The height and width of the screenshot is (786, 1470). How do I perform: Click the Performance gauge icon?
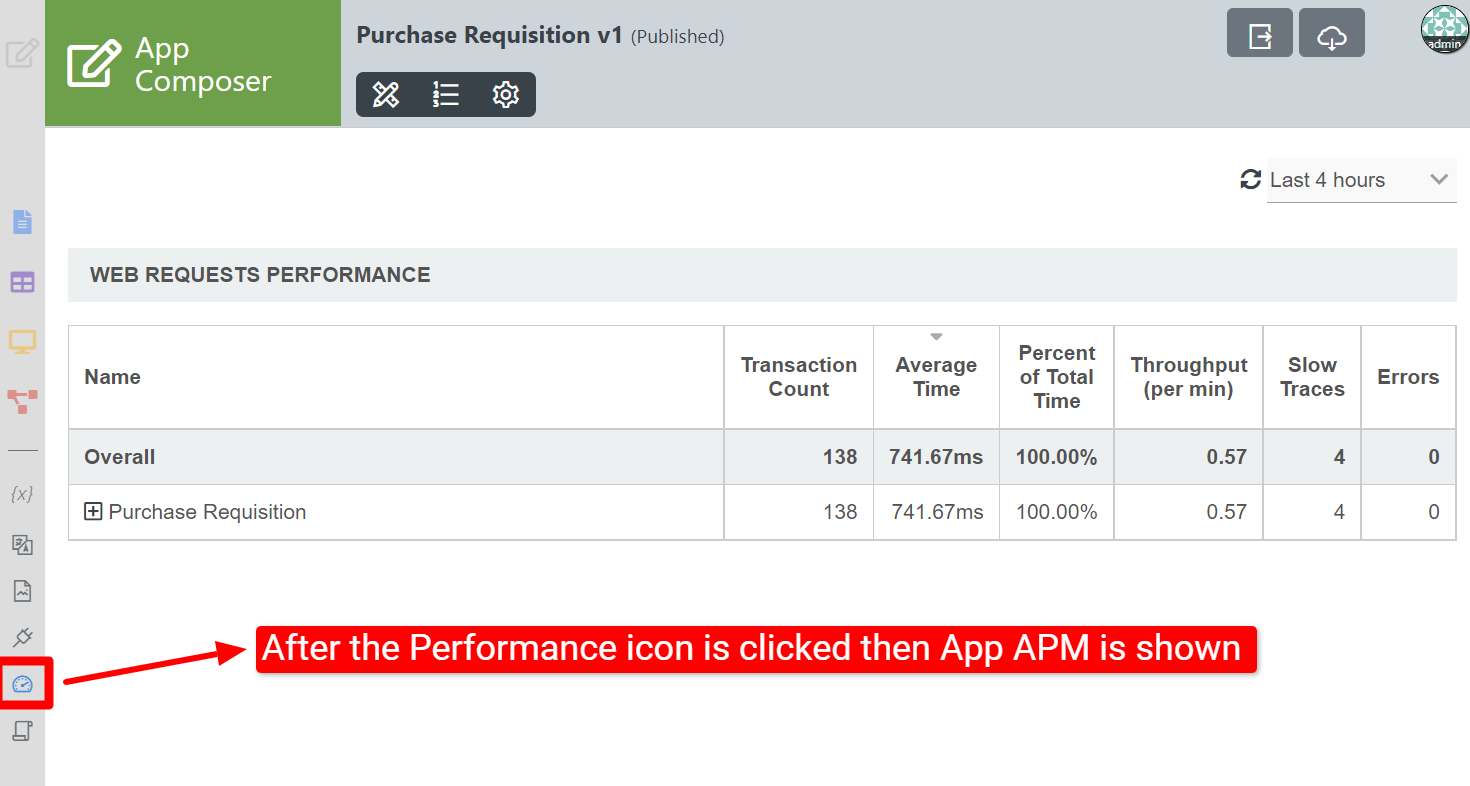(22, 684)
